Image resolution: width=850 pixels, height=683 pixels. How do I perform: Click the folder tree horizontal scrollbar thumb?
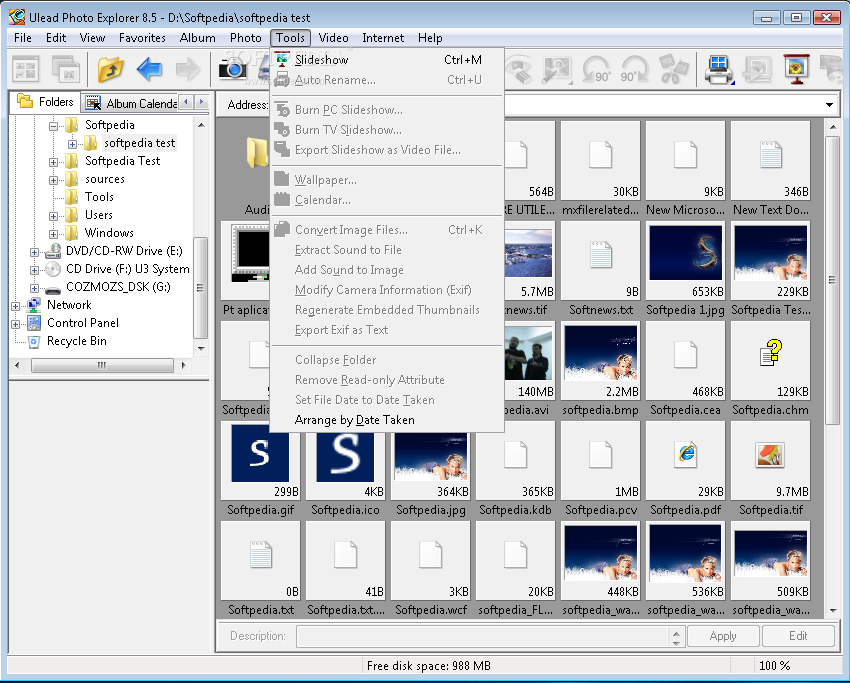[x=102, y=365]
